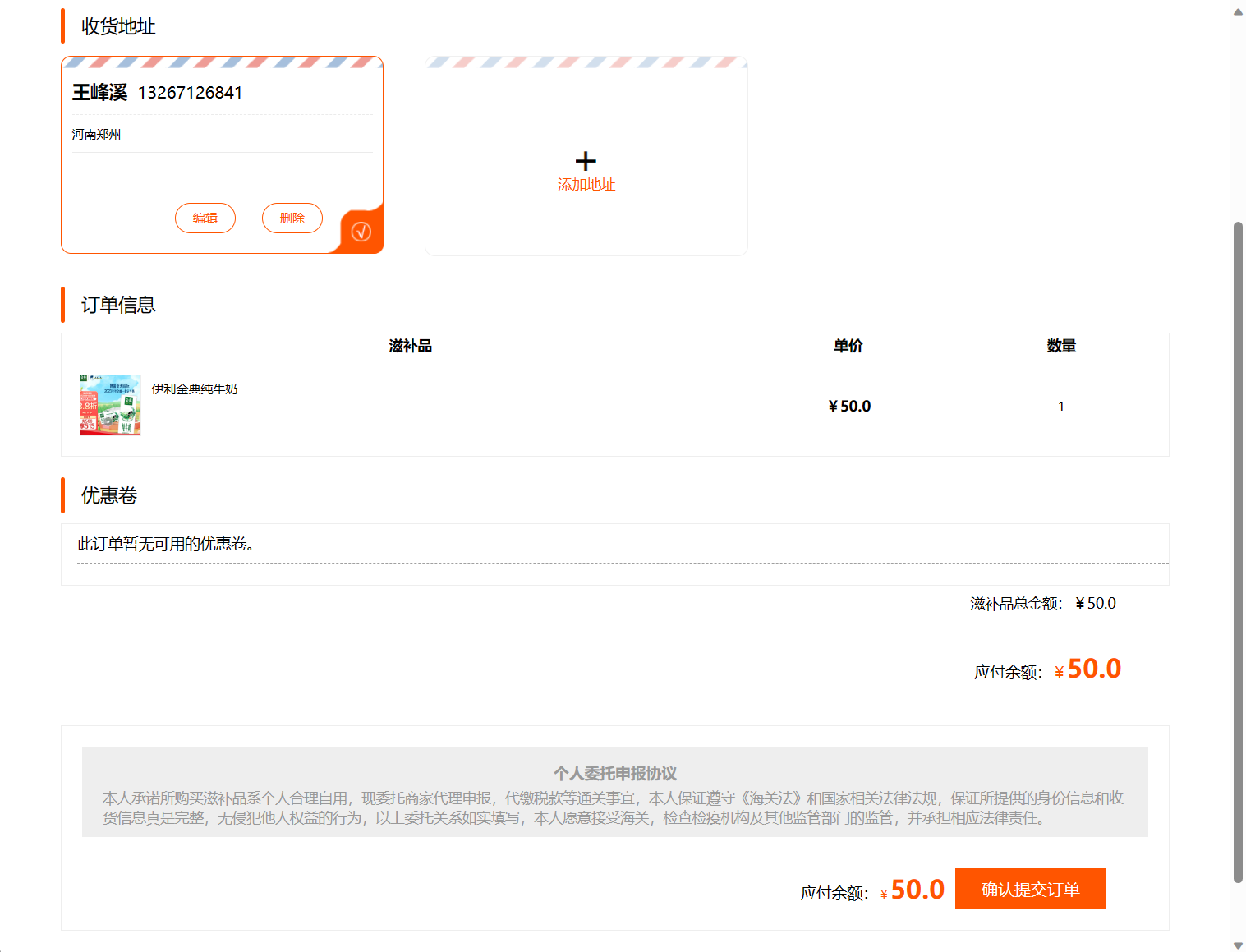The width and height of the screenshot is (1246, 952).
Task: Click the 单价 column header
Action: [x=848, y=346]
